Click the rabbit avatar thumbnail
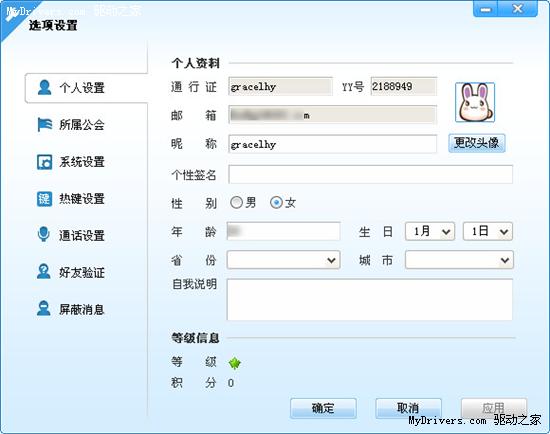 pyautogui.click(x=475, y=102)
